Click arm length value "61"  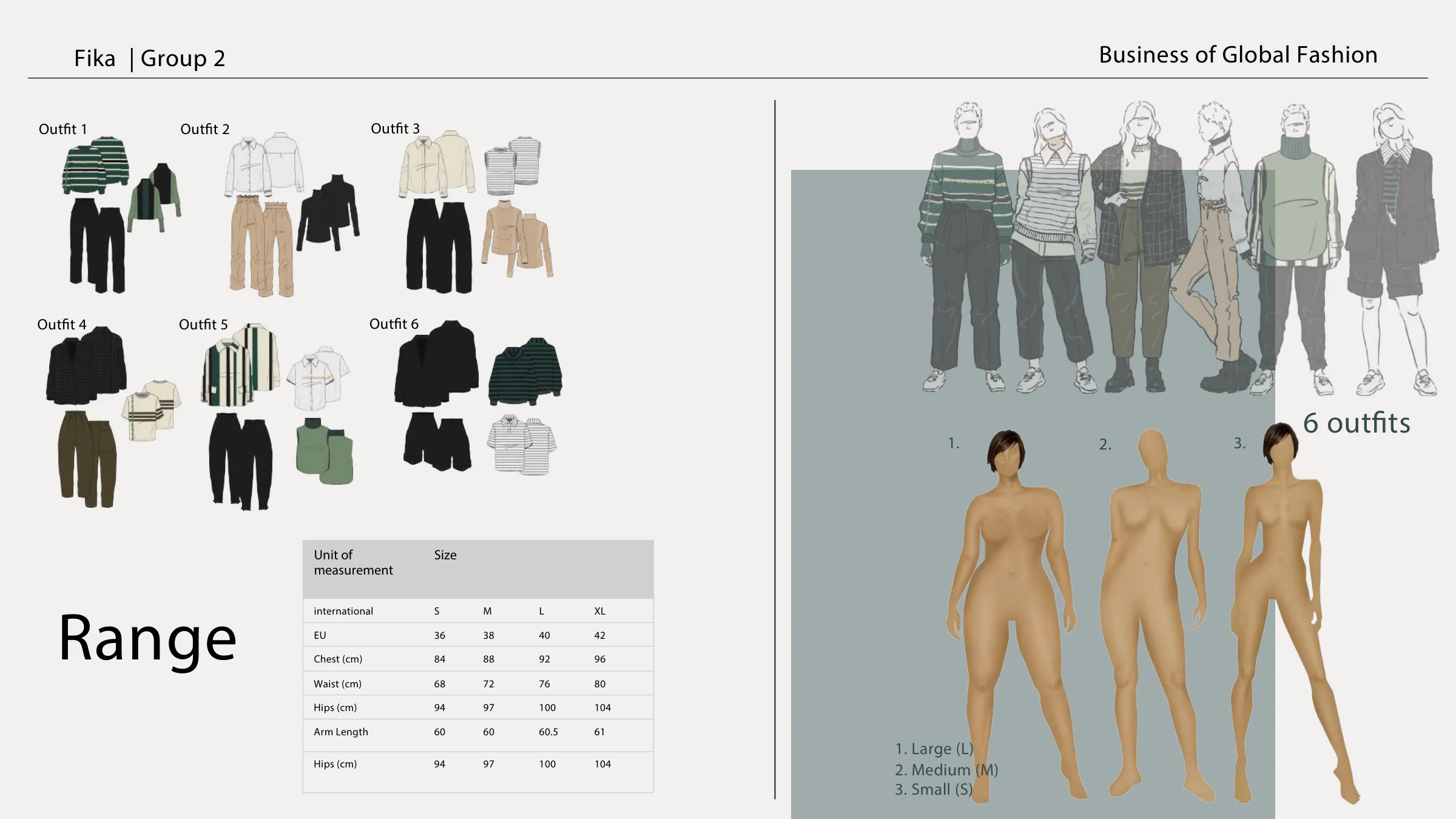599,732
